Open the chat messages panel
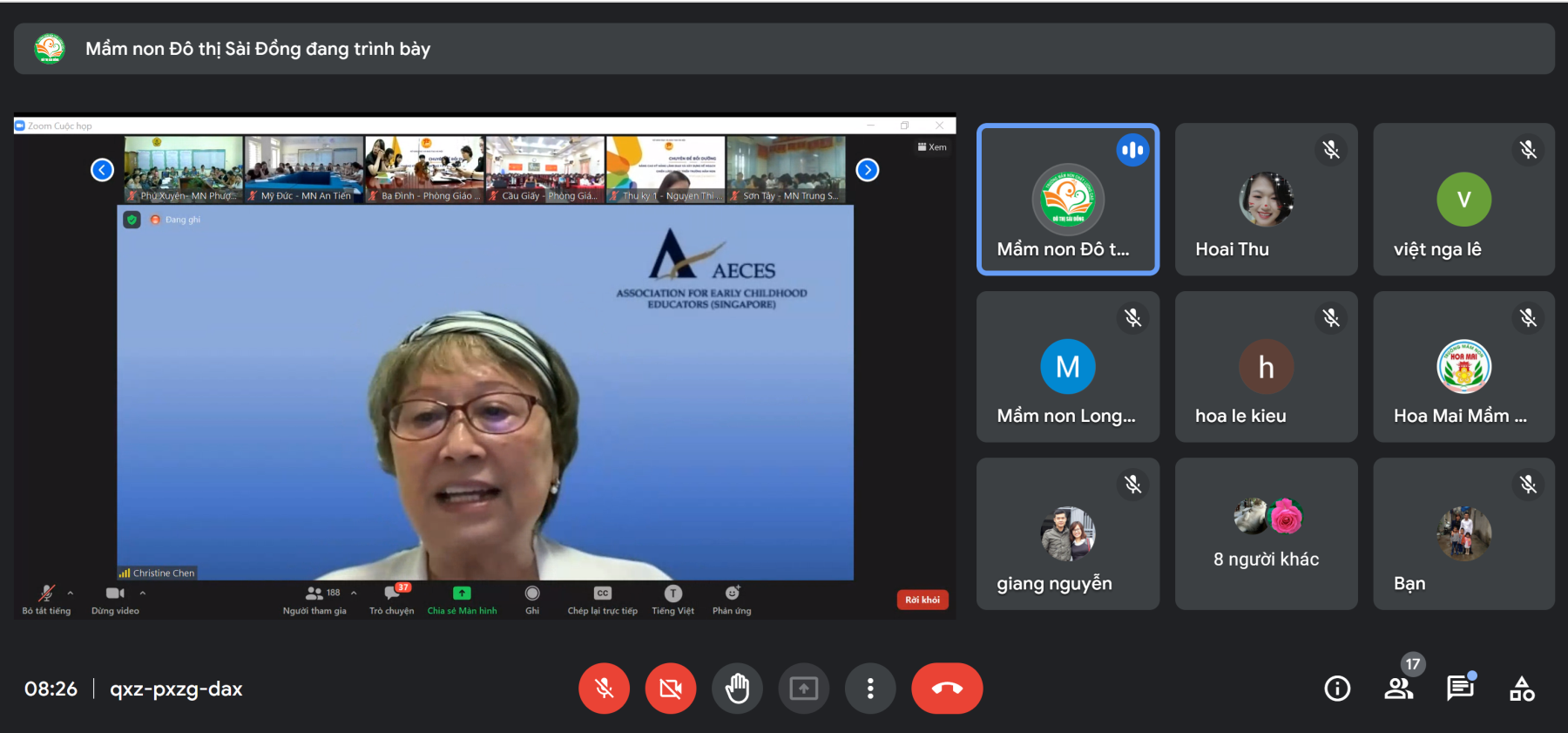Image resolution: width=1568 pixels, height=733 pixels. (1460, 689)
